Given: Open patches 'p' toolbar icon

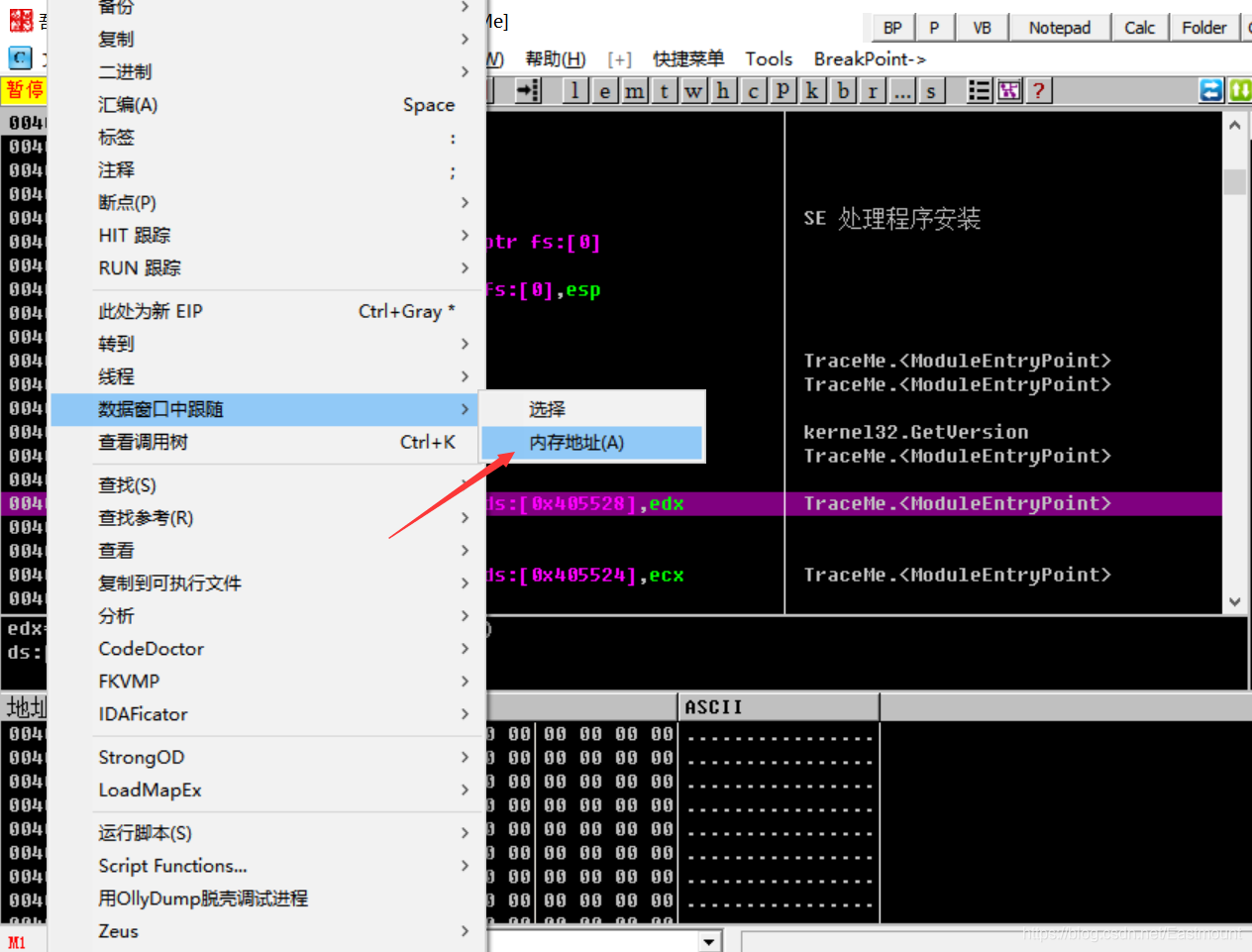Looking at the screenshot, I should [782, 91].
